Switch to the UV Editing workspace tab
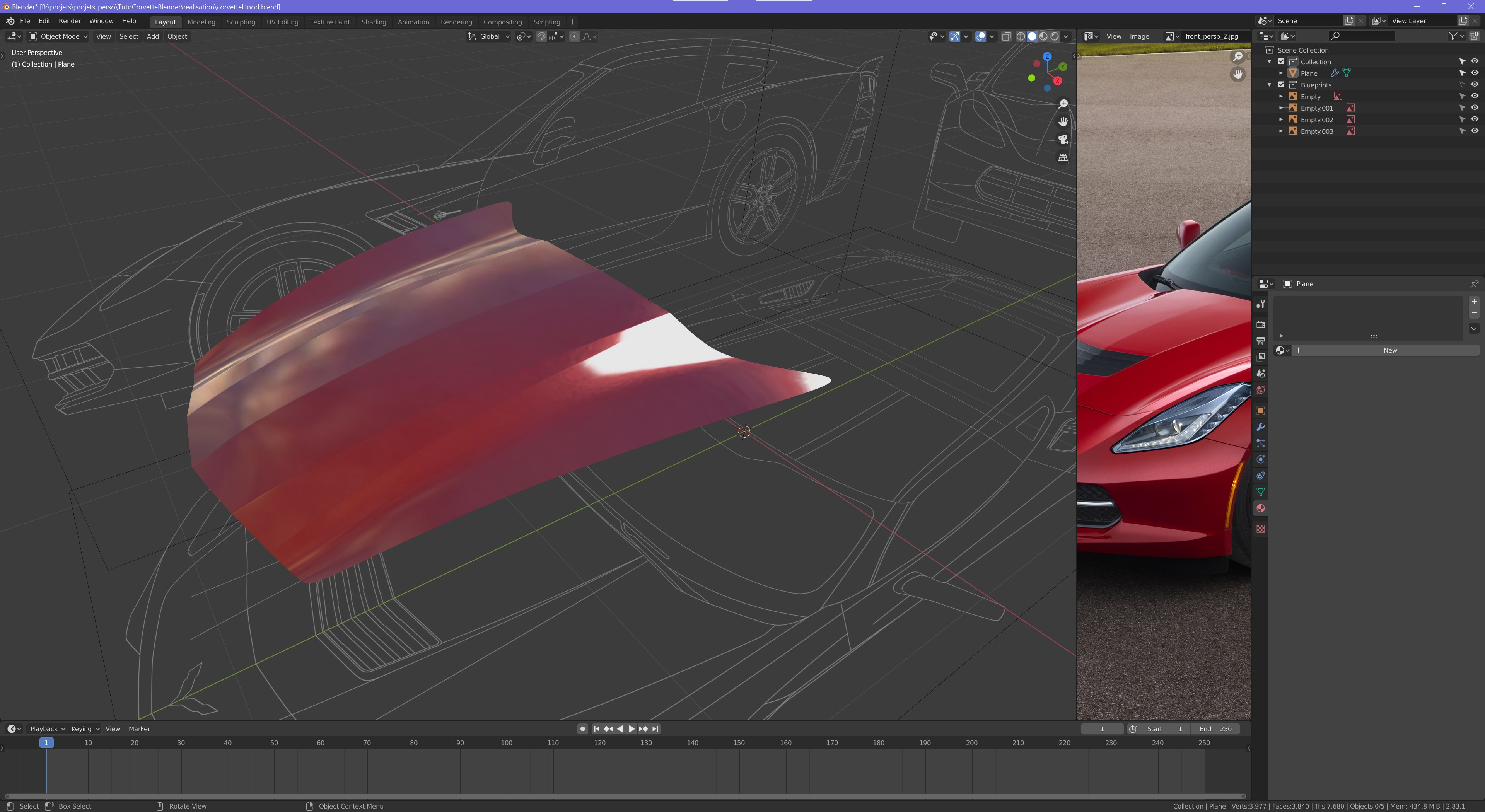1485x812 pixels. [x=282, y=22]
